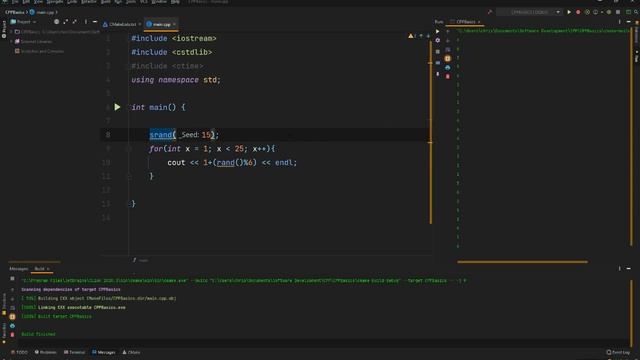Open the CMake tool window
The width and height of the screenshot is (640, 360).
click(131, 352)
